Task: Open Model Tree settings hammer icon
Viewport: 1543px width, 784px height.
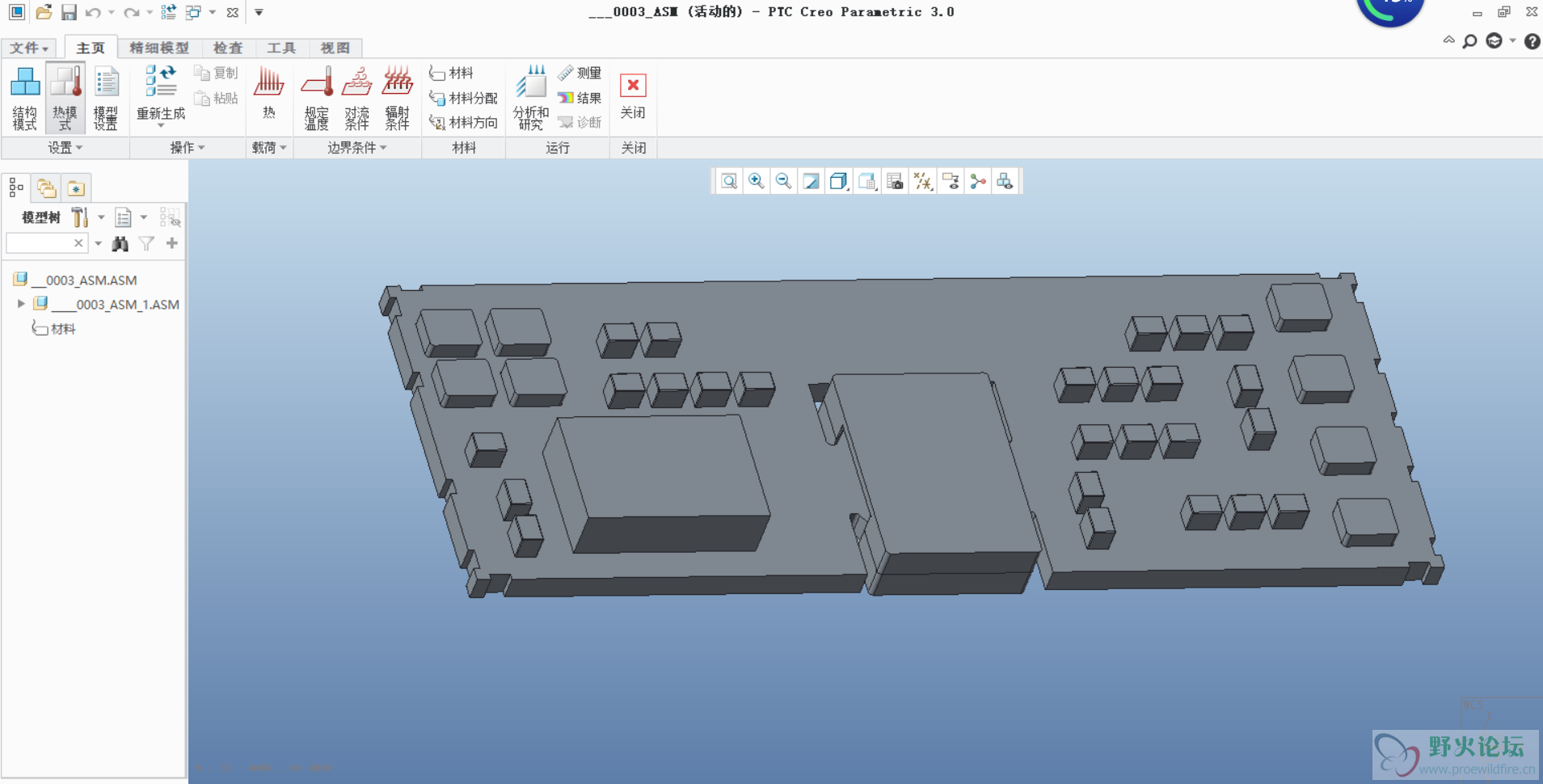Action: (x=80, y=217)
